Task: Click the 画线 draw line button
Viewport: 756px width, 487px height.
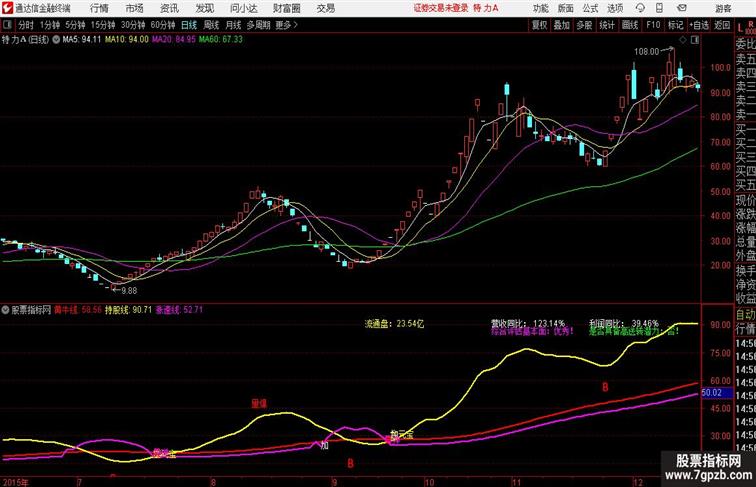Action: pos(630,25)
